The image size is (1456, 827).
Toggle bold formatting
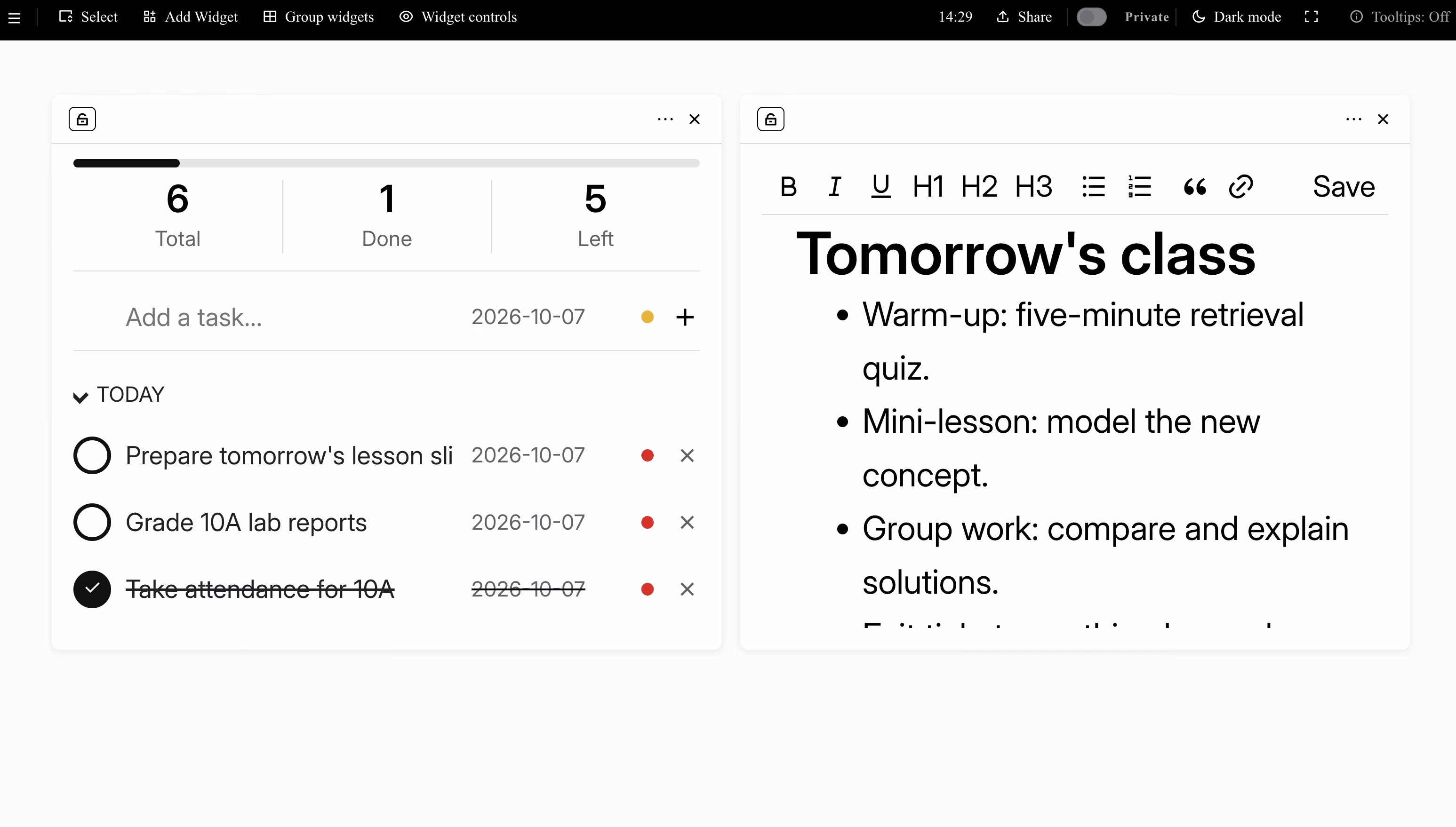click(789, 187)
